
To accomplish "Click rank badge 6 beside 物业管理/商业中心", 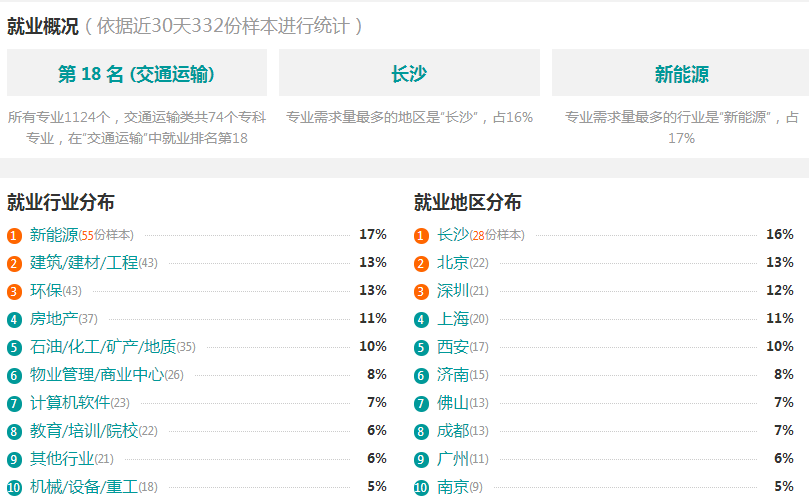I will pyautogui.click(x=14, y=375).
